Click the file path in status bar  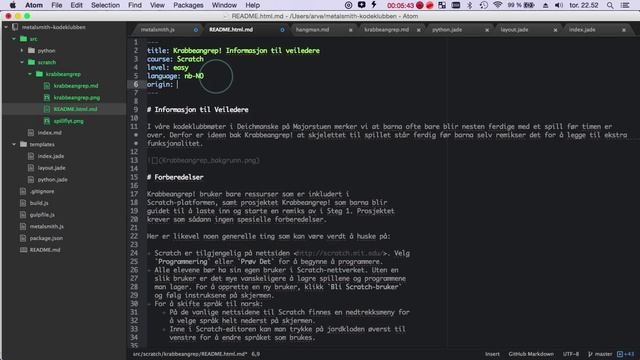click(x=190, y=354)
